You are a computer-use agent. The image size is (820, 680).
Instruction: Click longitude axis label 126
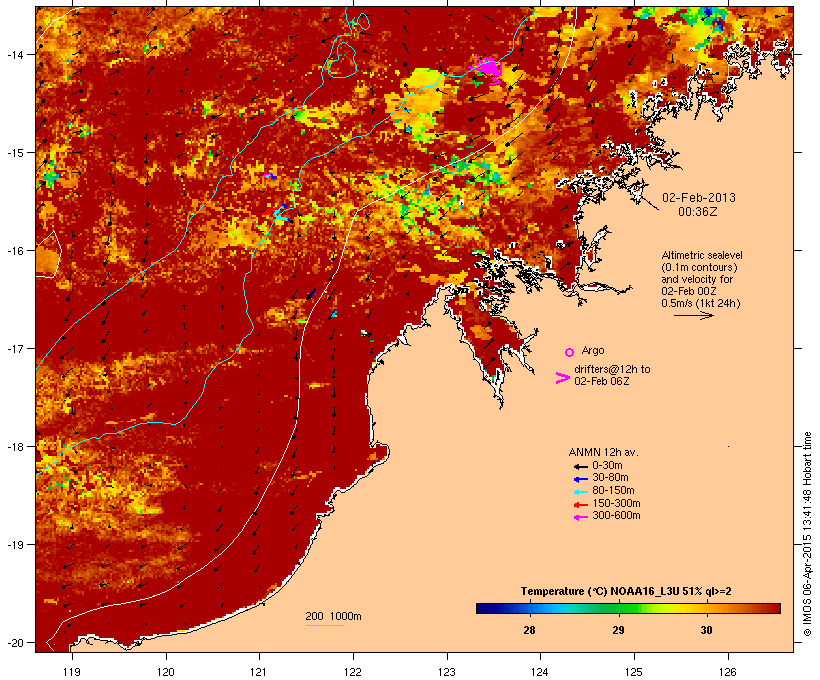728,672
